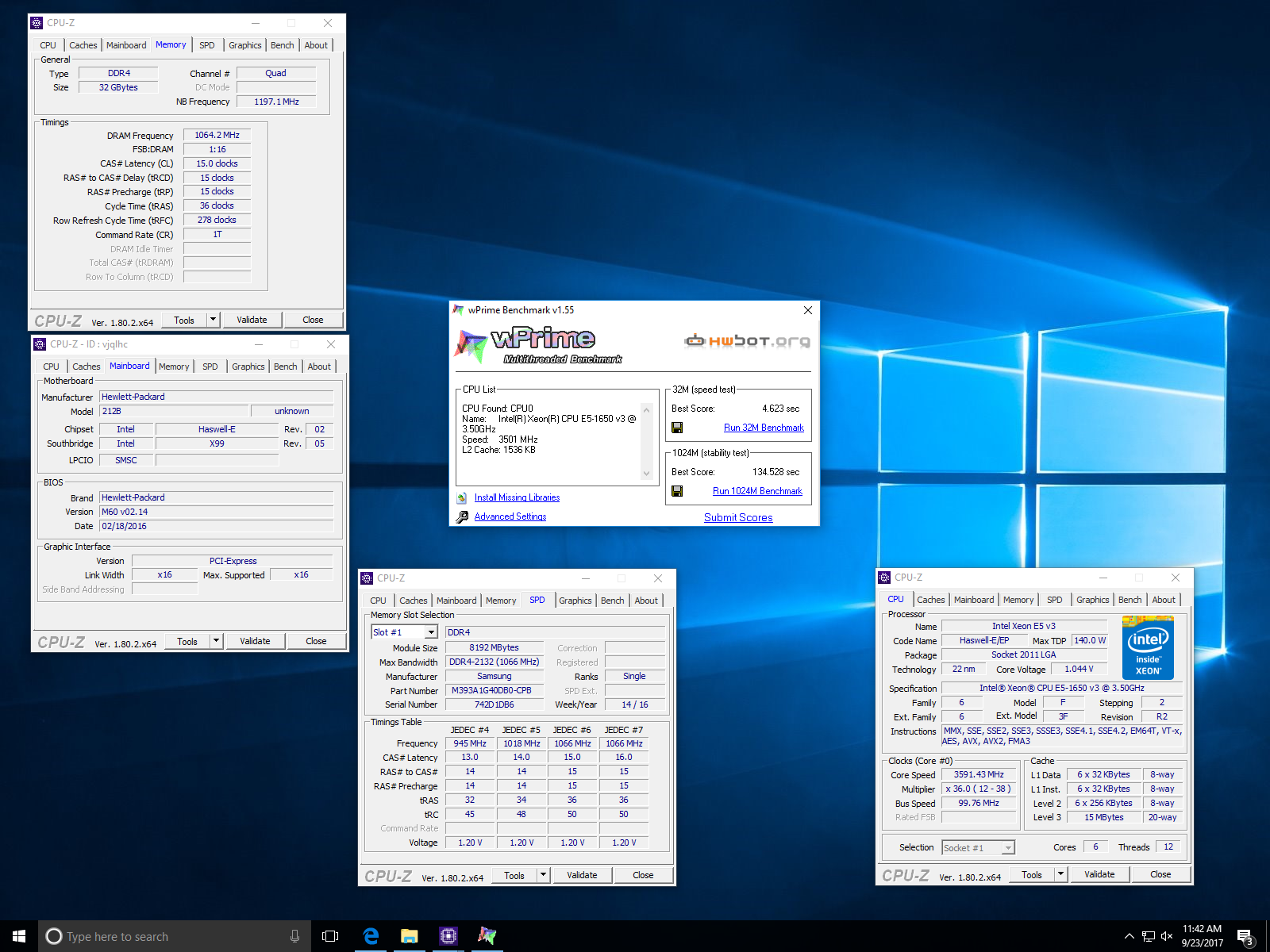Viewport: 1270px width, 952px height.
Task: Switch to wPrime via taskbar icon
Action: 487,936
